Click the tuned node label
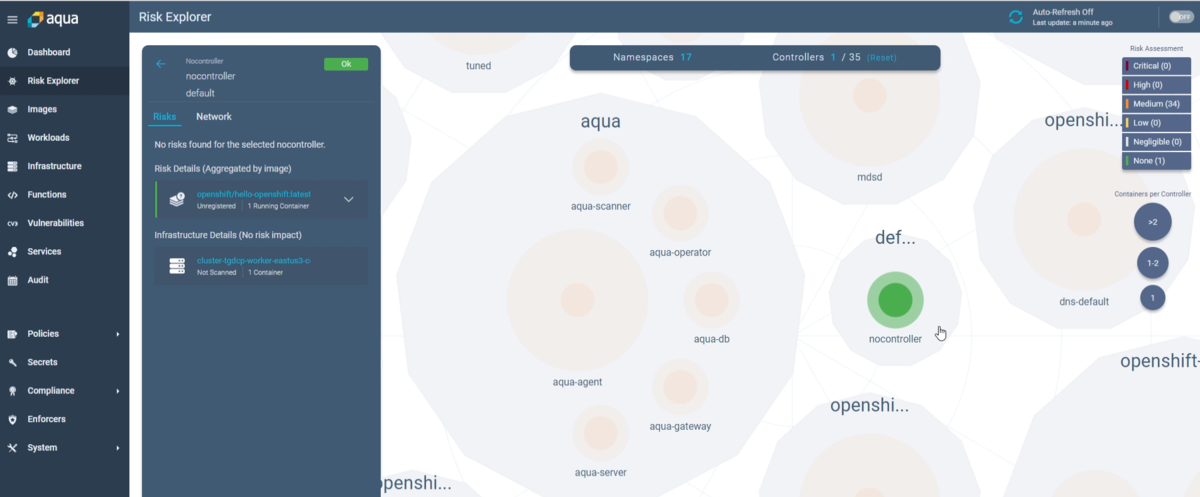The width and height of the screenshot is (1200, 497). pos(479,66)
